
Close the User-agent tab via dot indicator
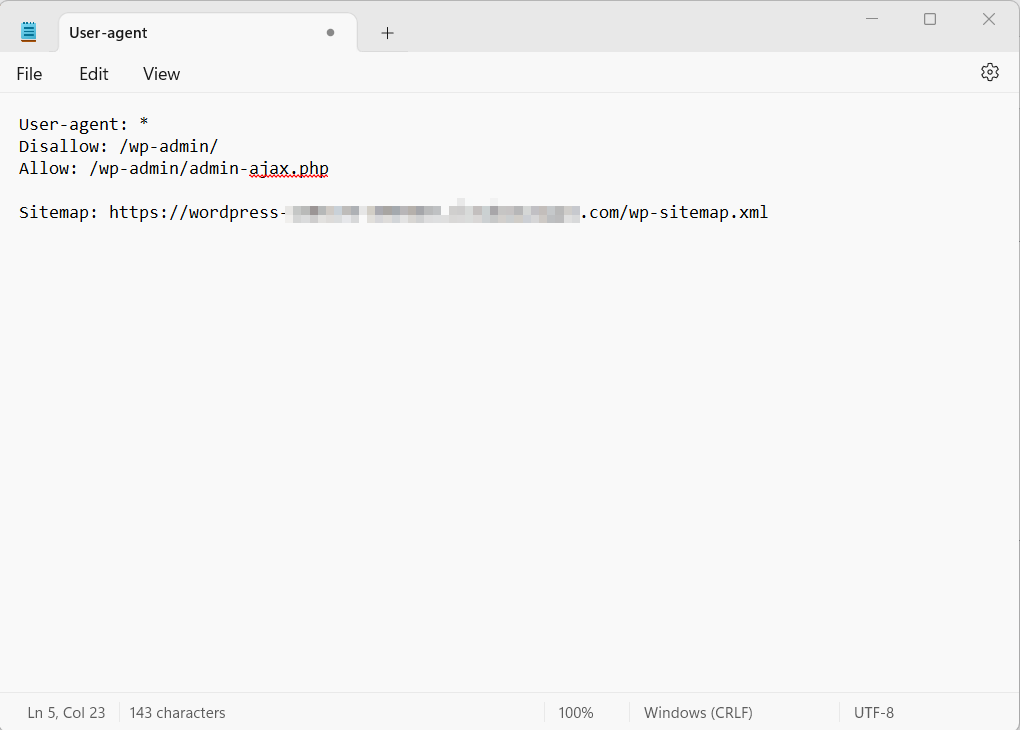(330, 33)
